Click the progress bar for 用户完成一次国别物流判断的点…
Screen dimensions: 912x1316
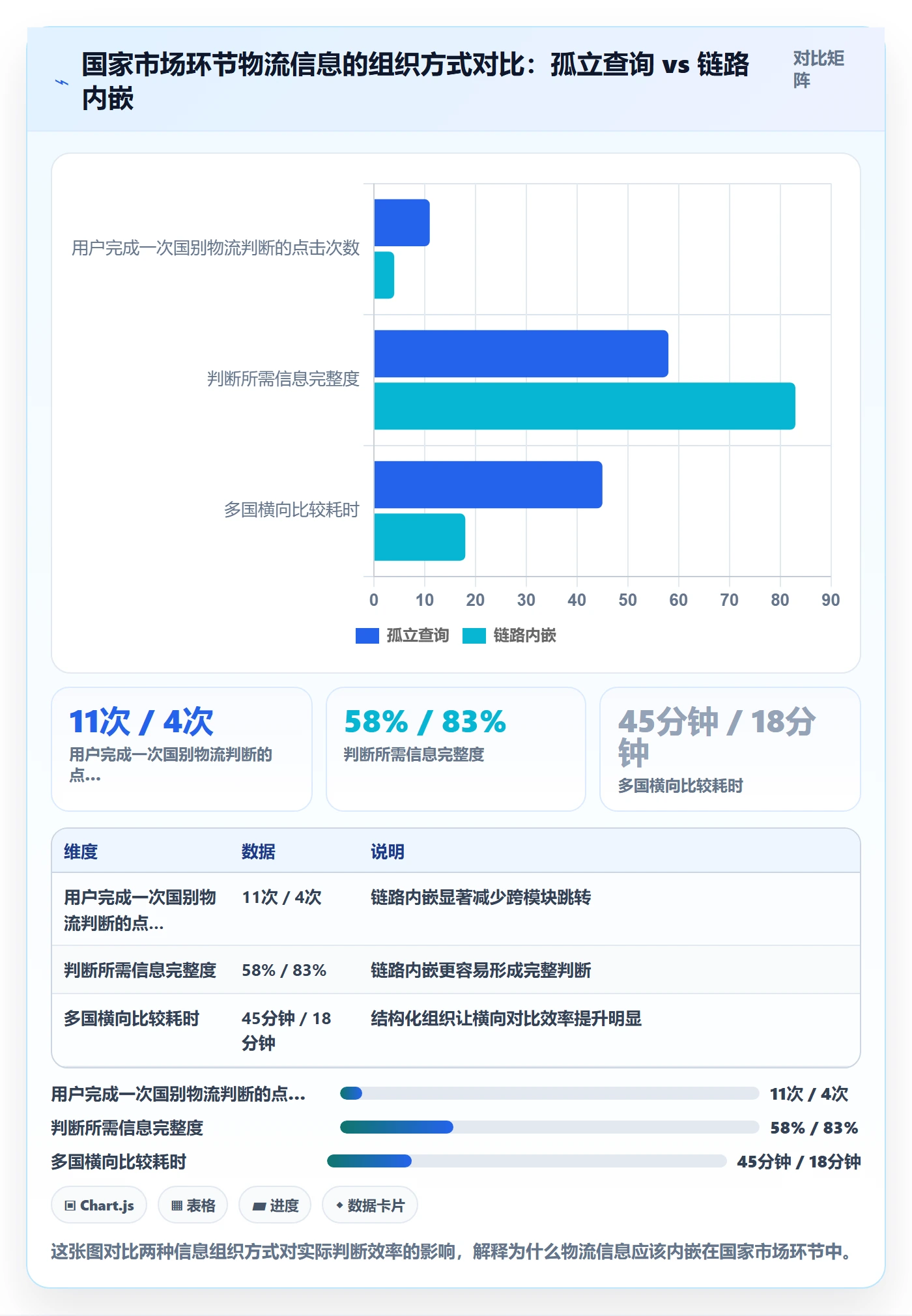[x=550, y=1093]
